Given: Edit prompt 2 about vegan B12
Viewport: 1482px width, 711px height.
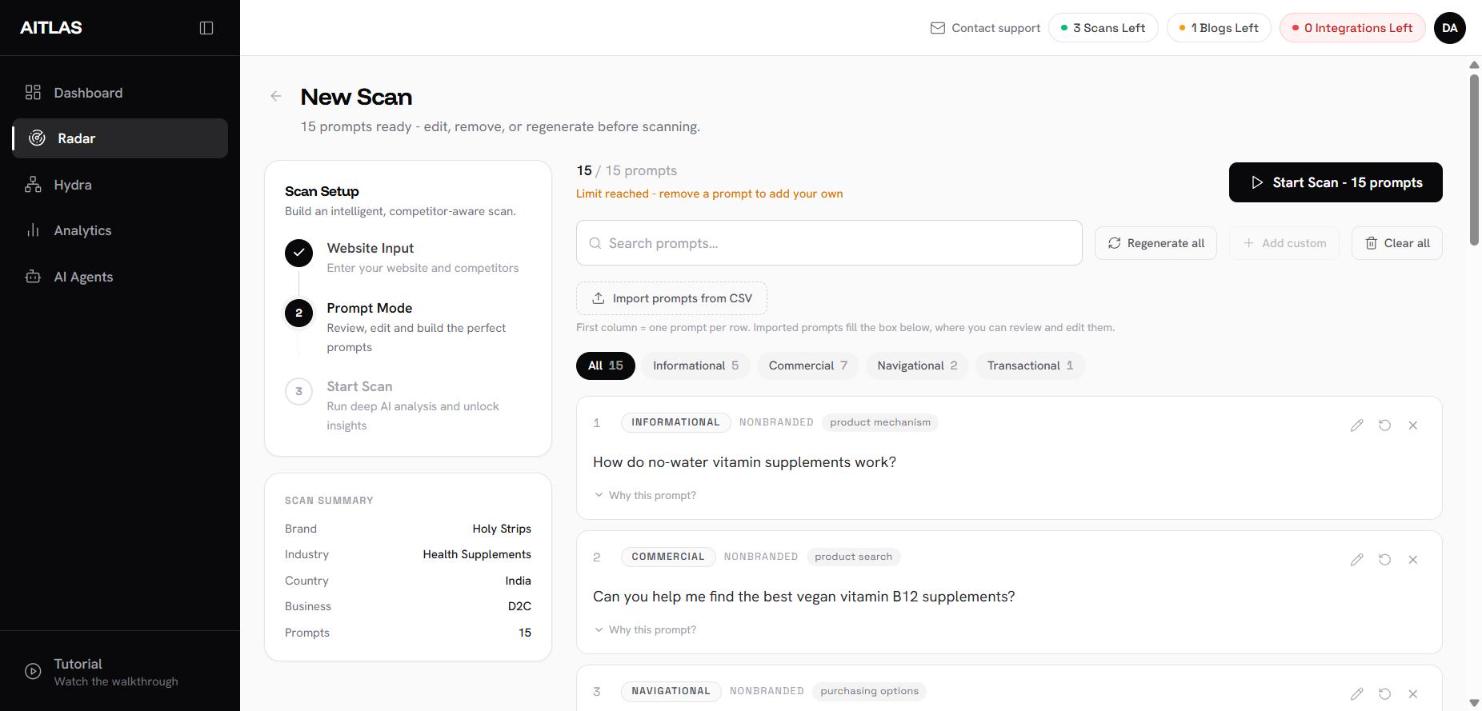Looking at the screenshot, I should [1357, 559].
